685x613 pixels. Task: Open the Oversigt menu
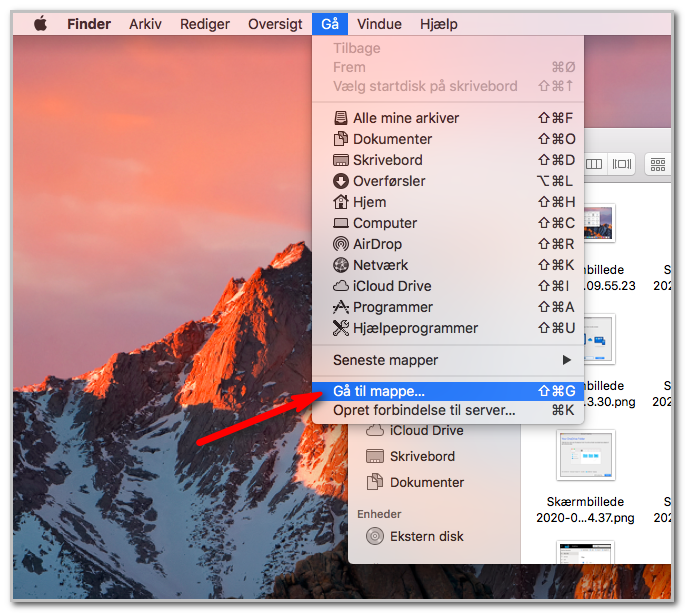[275, 24]
